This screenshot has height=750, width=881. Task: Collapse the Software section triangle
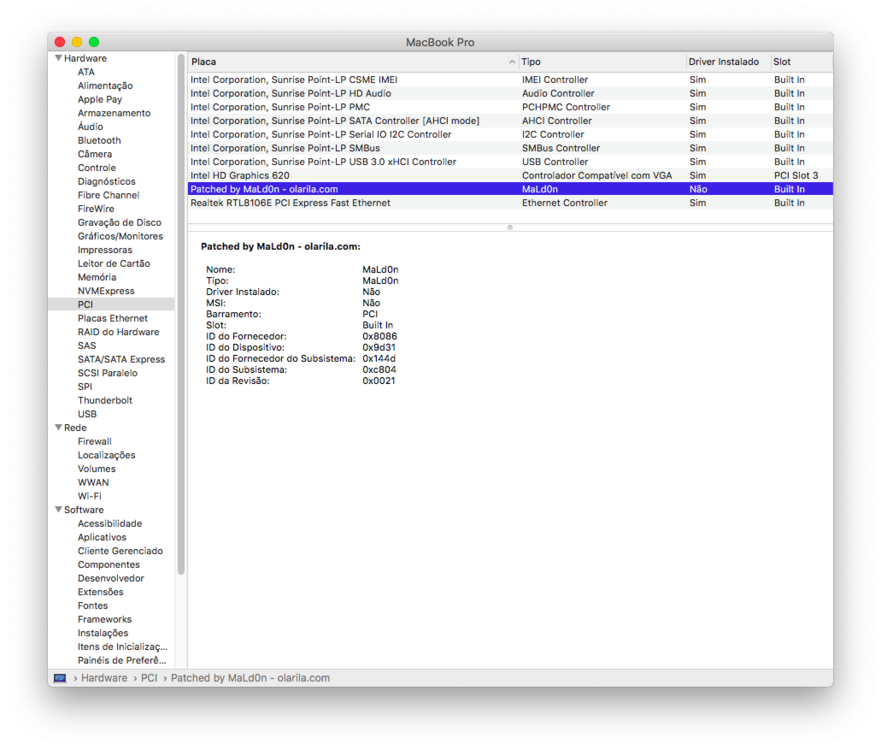tap(58, 510)
